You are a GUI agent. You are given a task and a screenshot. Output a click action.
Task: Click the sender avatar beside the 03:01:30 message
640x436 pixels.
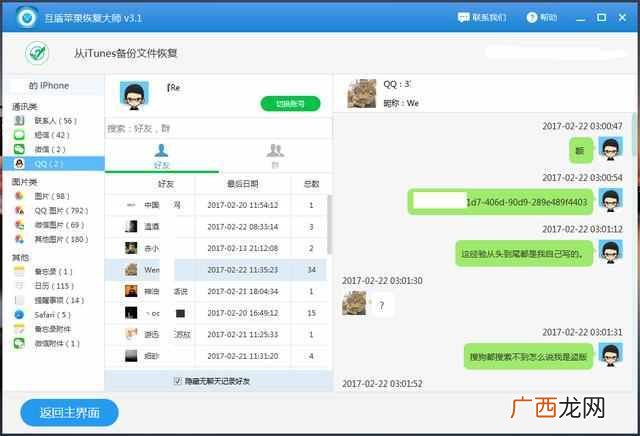354,304
